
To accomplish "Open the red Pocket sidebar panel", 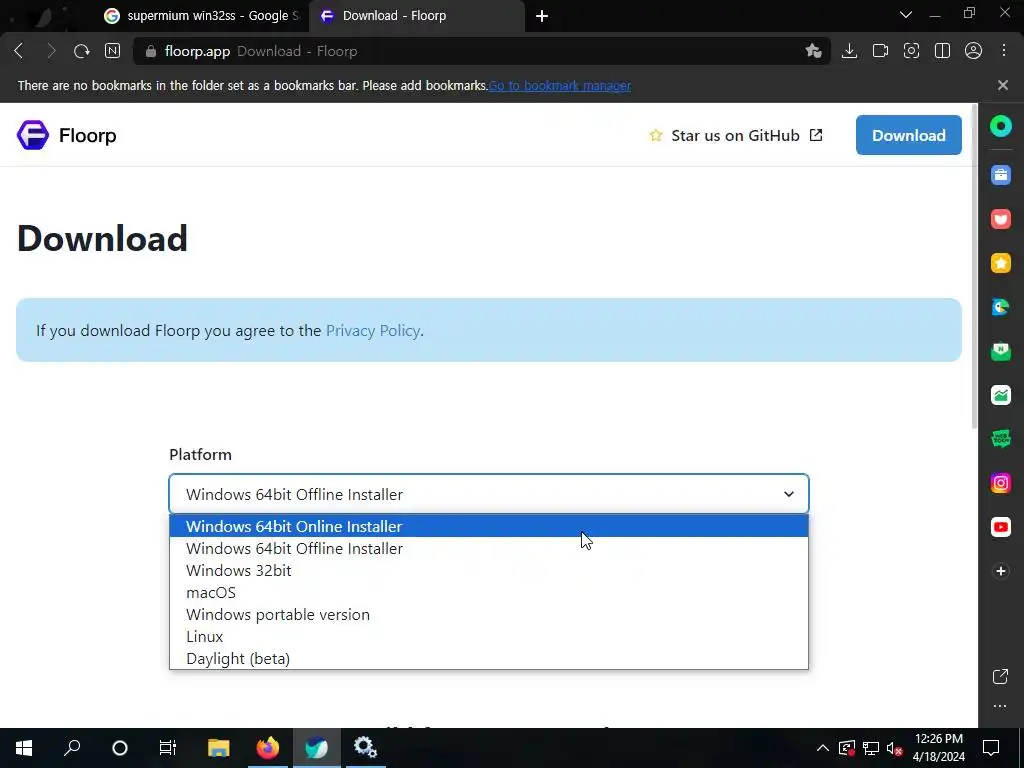I will [x=1000, y=219].
